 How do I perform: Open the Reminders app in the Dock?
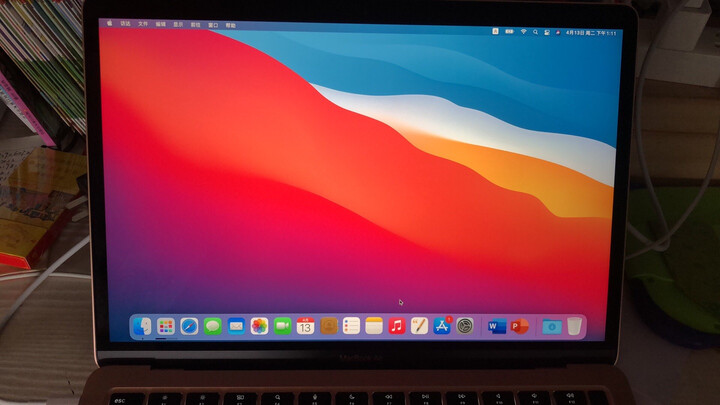(351, 326)
